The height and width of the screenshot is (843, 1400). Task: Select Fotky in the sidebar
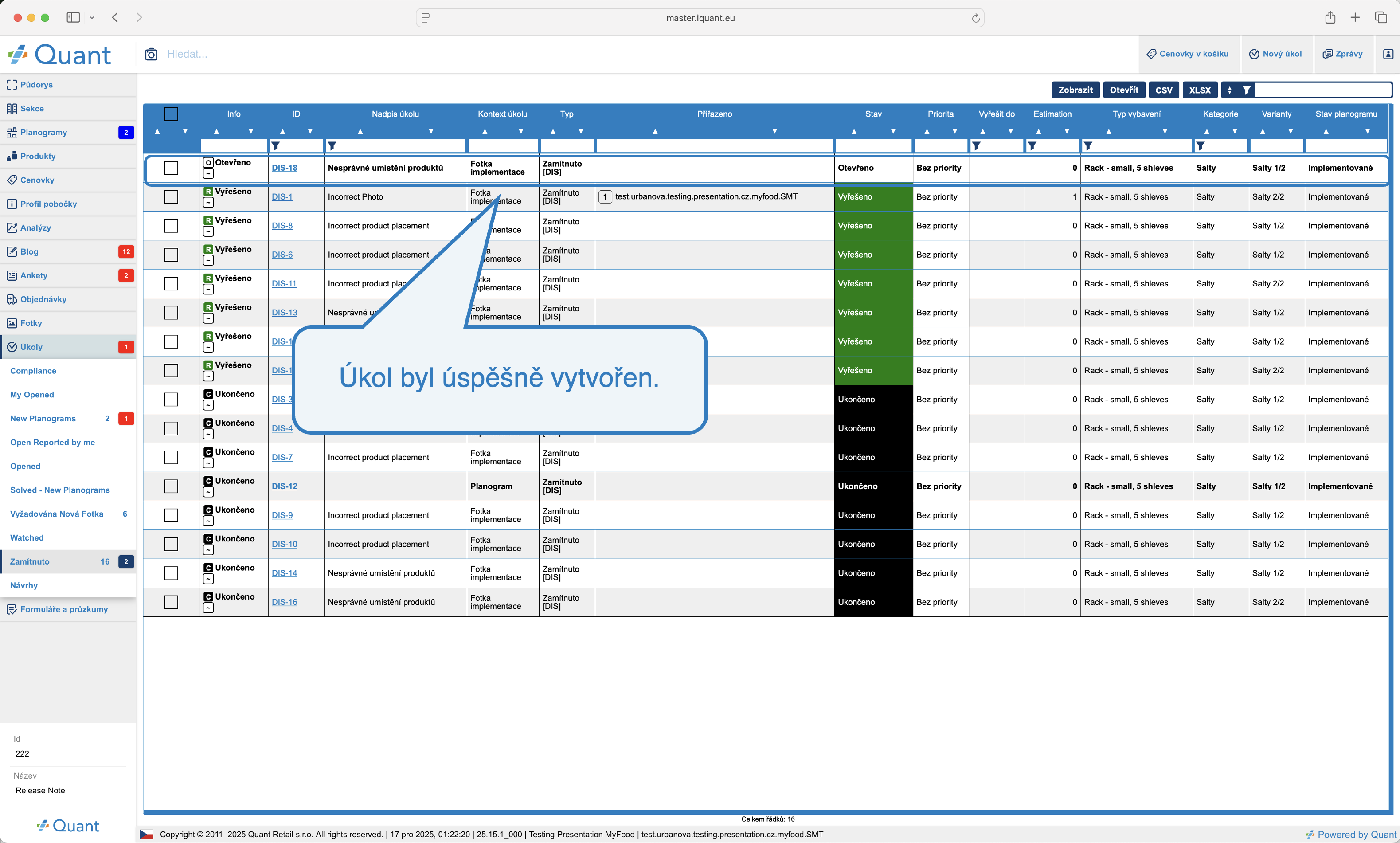(x=68, y=323)
